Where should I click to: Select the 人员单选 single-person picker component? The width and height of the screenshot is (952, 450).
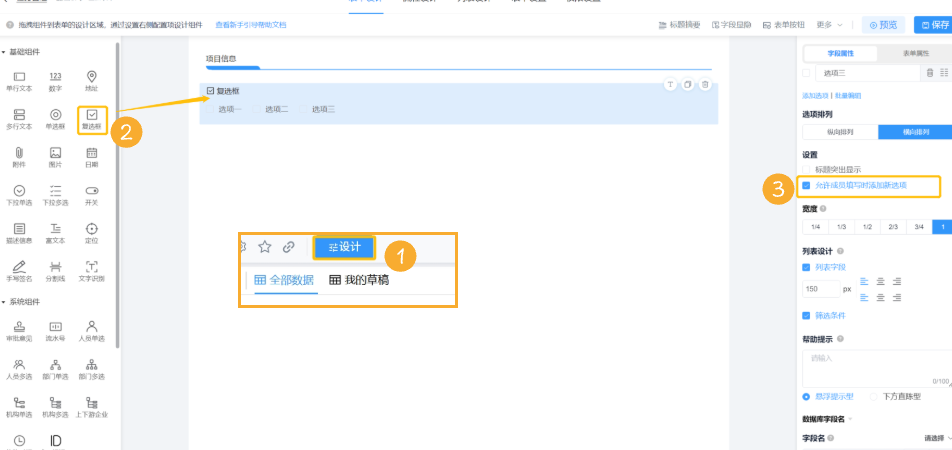pos(92,331)
